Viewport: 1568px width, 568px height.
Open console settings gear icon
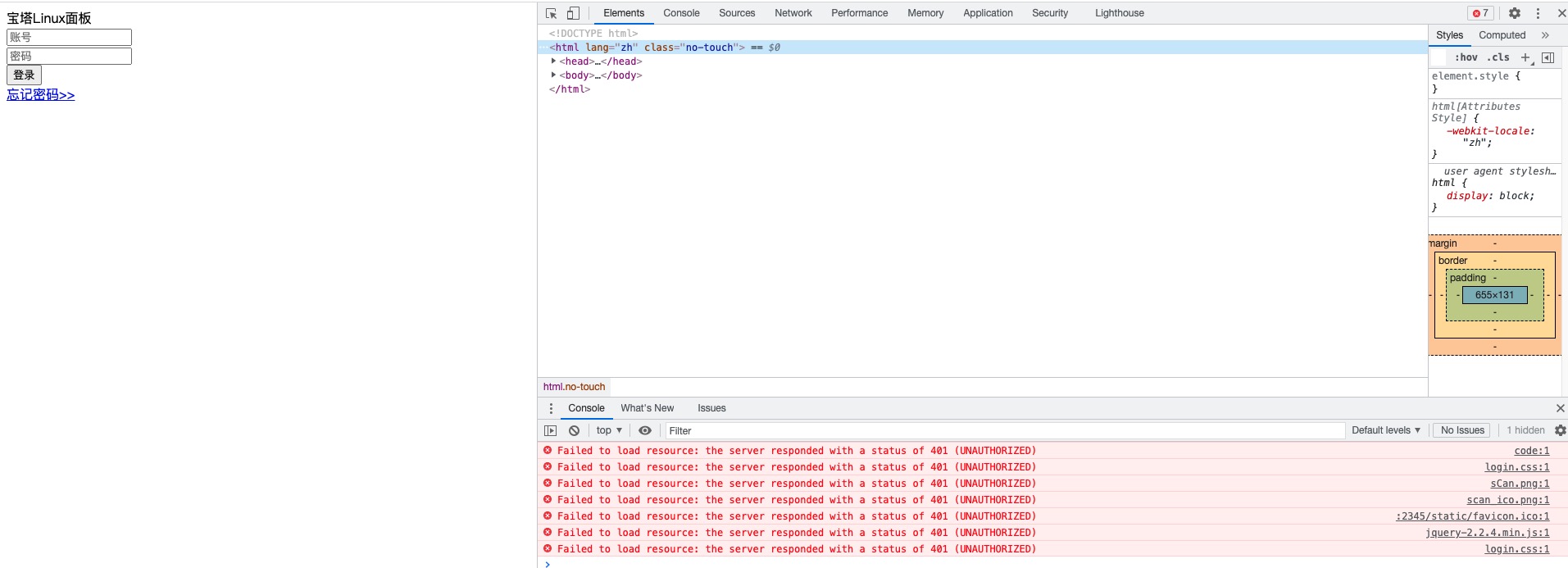coord(1560,430)
